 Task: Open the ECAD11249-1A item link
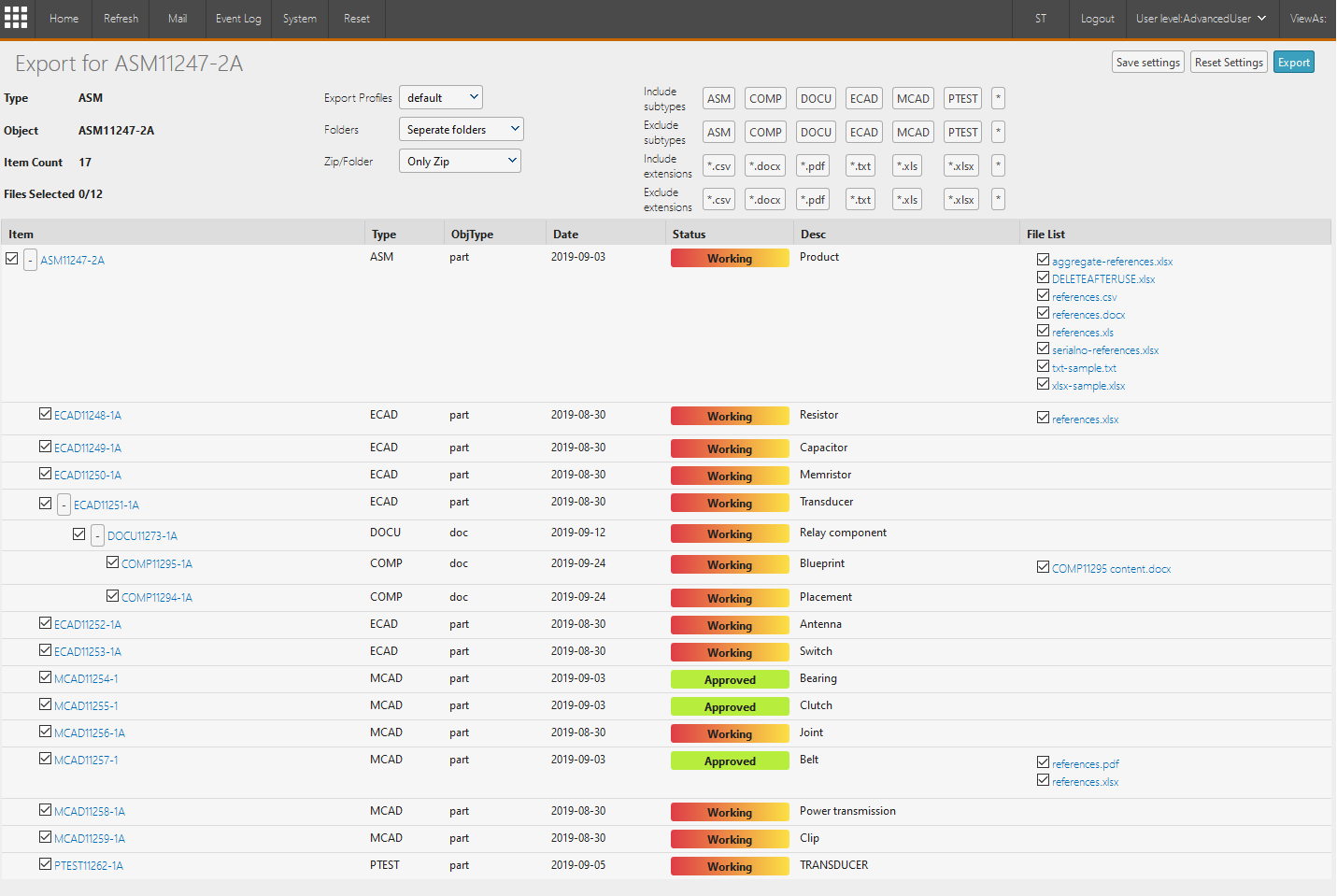(x=88, y=448)
